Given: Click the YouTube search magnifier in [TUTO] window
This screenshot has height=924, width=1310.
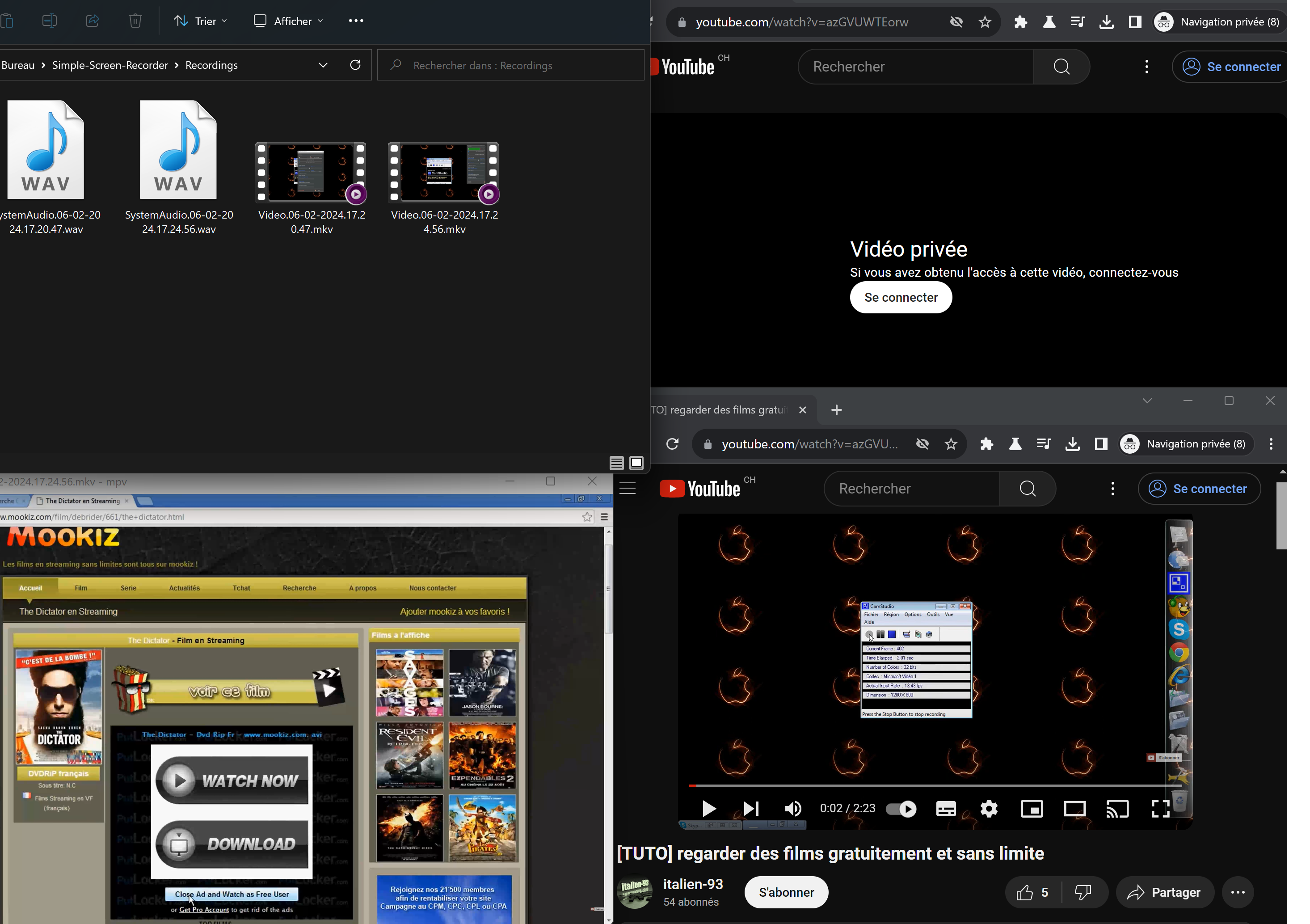Looking at the screenshot, I should click(1028, 489).
